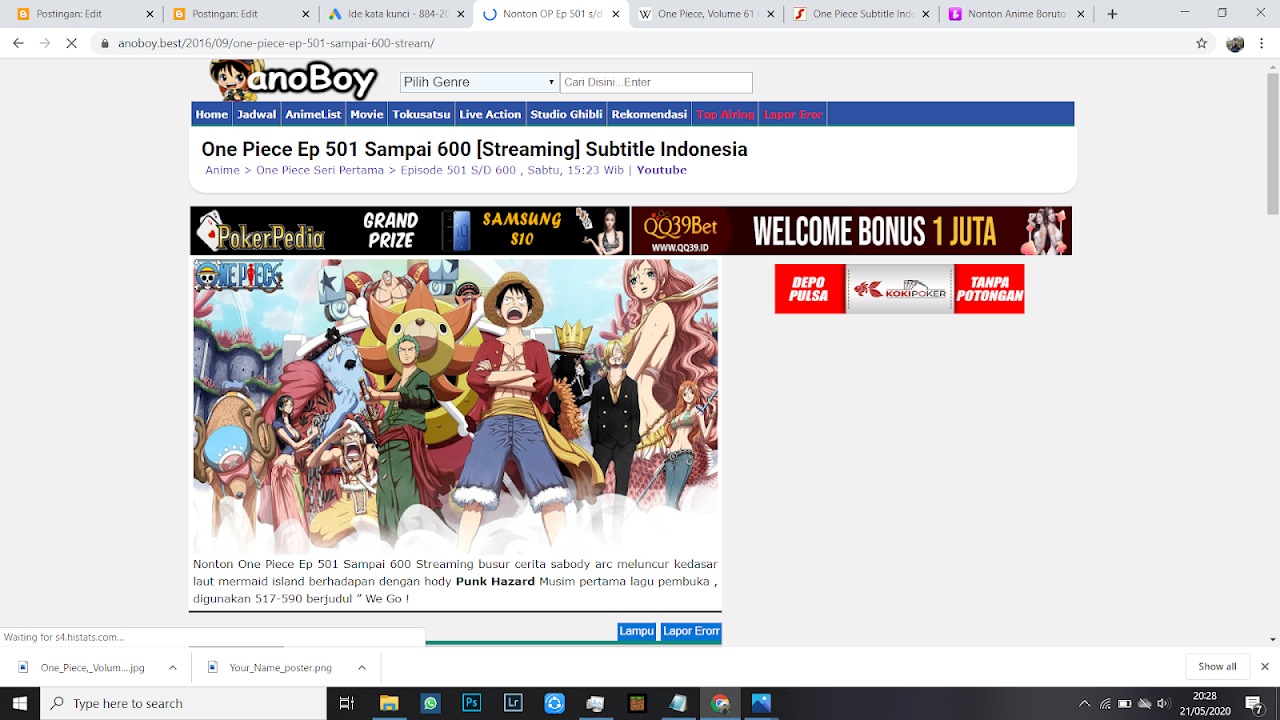Viewport: 1280px width, 720px height.
Task: Click the QQ39Bet Welcome Bonus banner
Action: pyautogui.click(x=852, y=231)
